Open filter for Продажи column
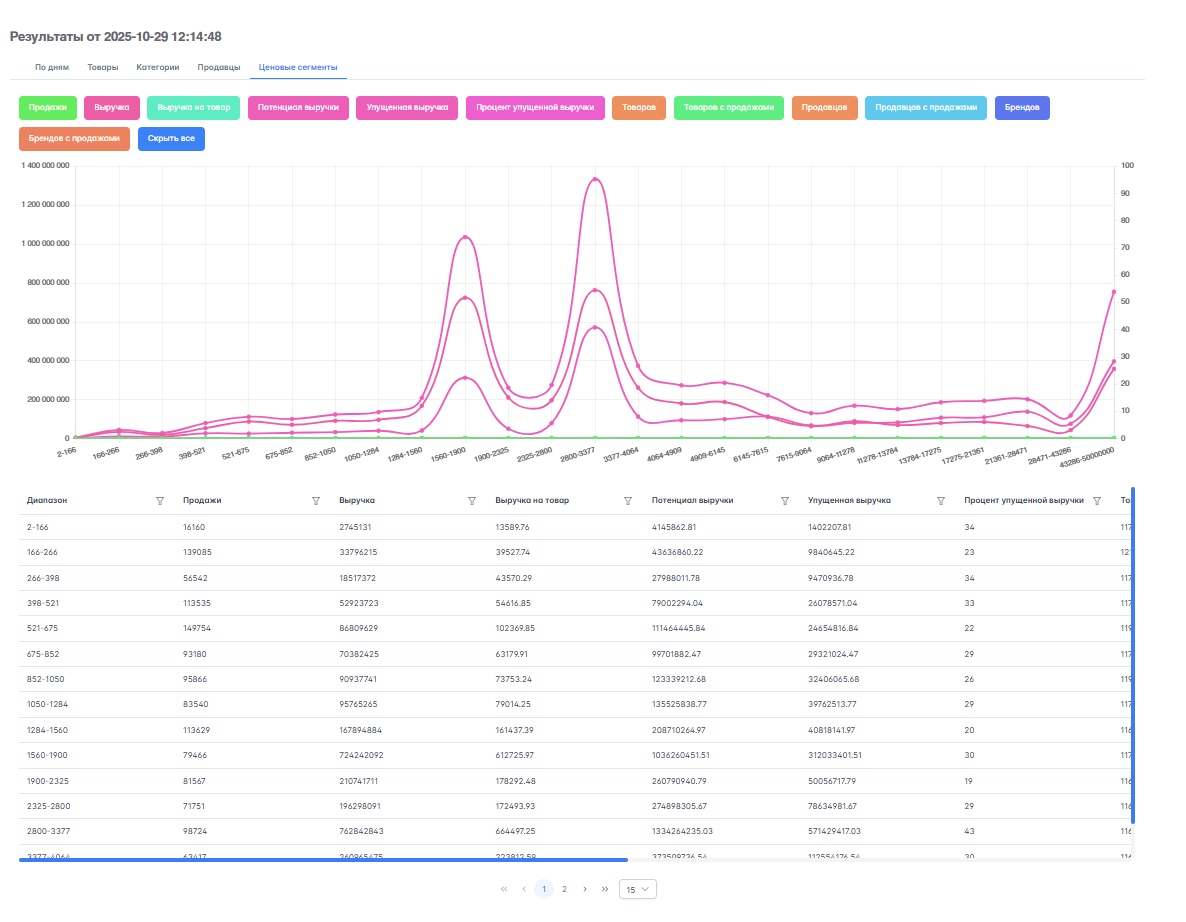This screenshot has width=1186, height=922. pos(316,501)
